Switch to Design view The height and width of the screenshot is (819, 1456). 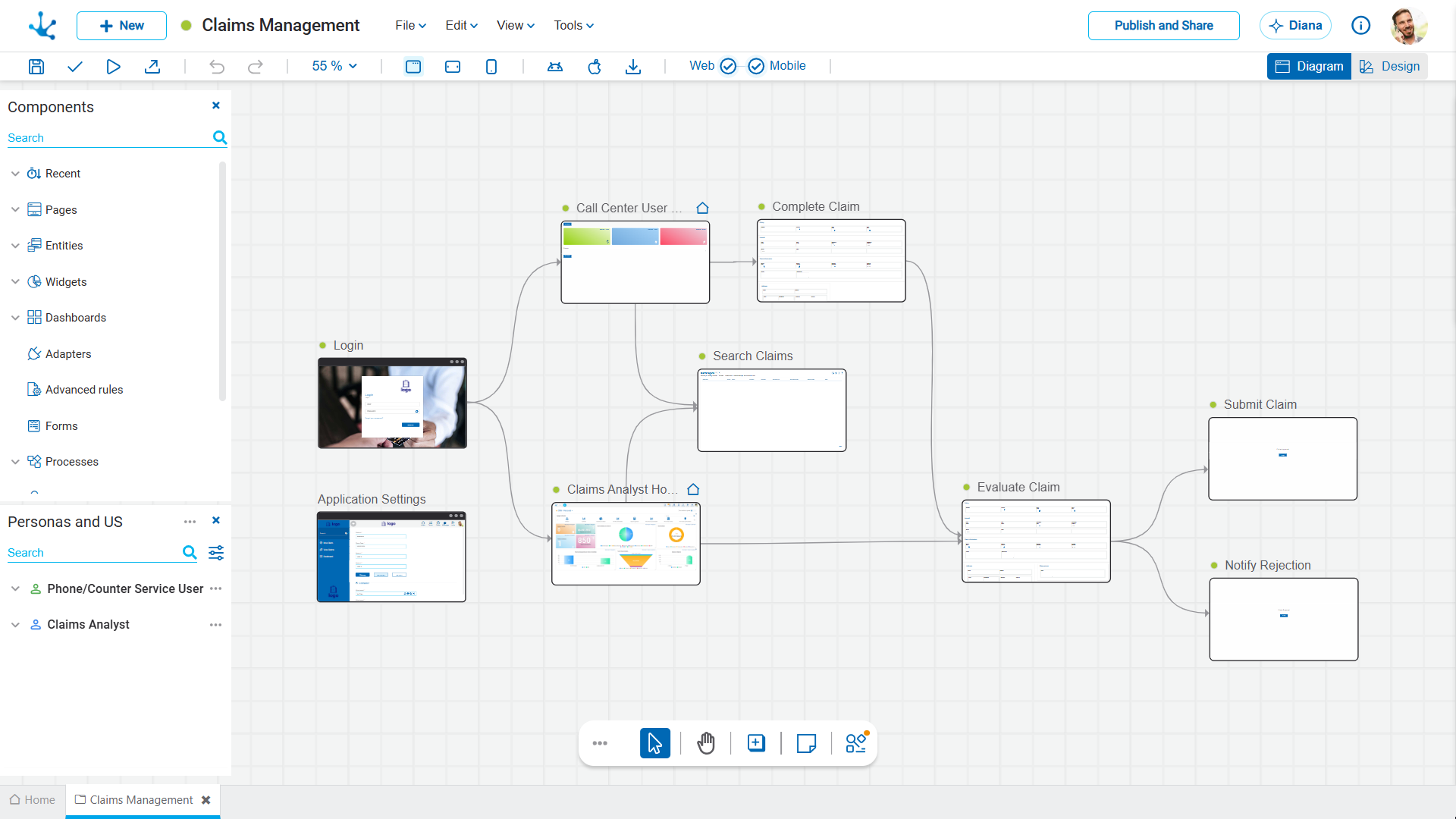[1389, 66]
